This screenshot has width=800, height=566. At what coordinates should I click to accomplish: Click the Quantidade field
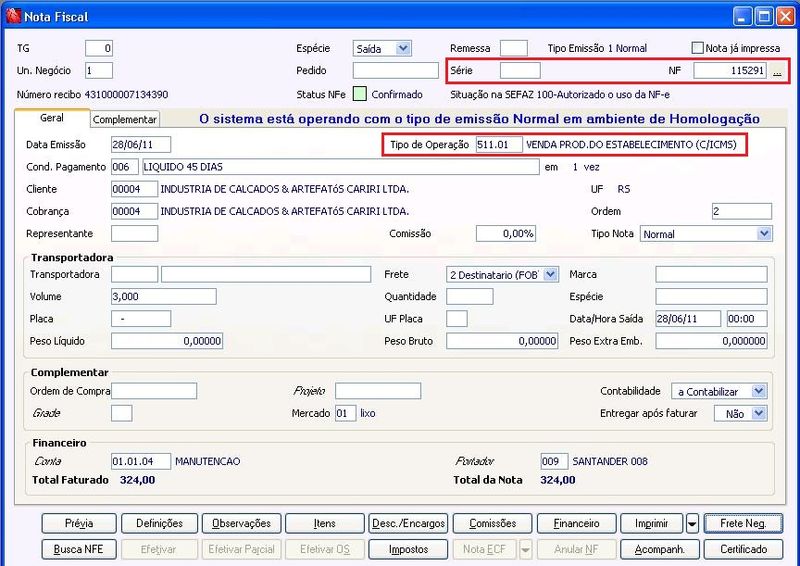469,297
